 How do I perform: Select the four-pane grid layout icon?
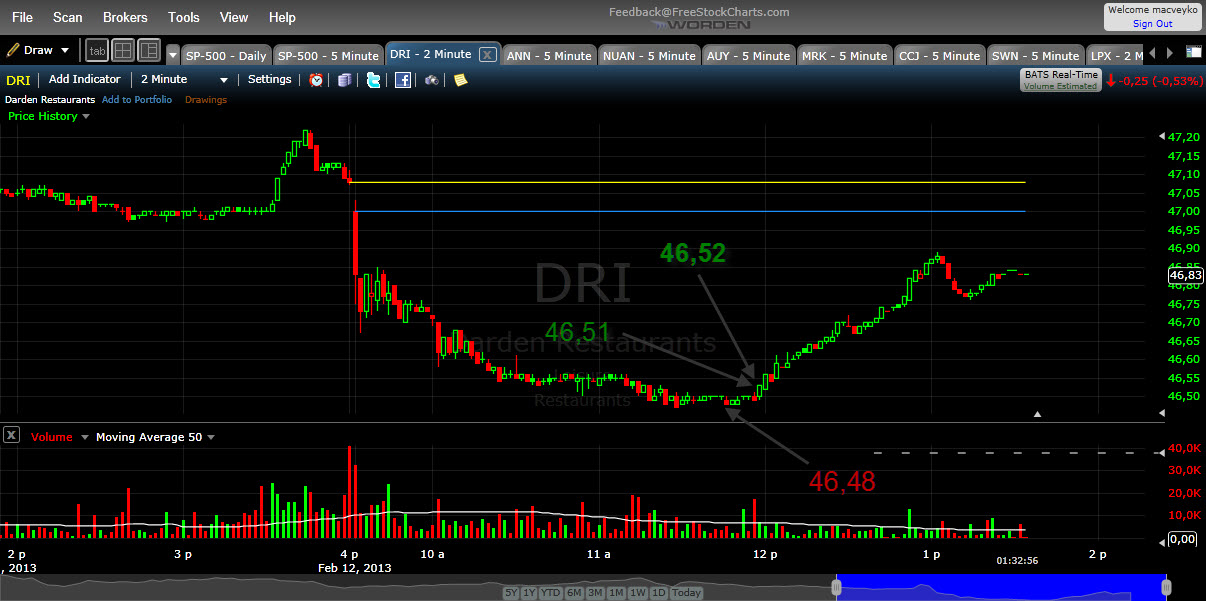(x=123, y=49)
